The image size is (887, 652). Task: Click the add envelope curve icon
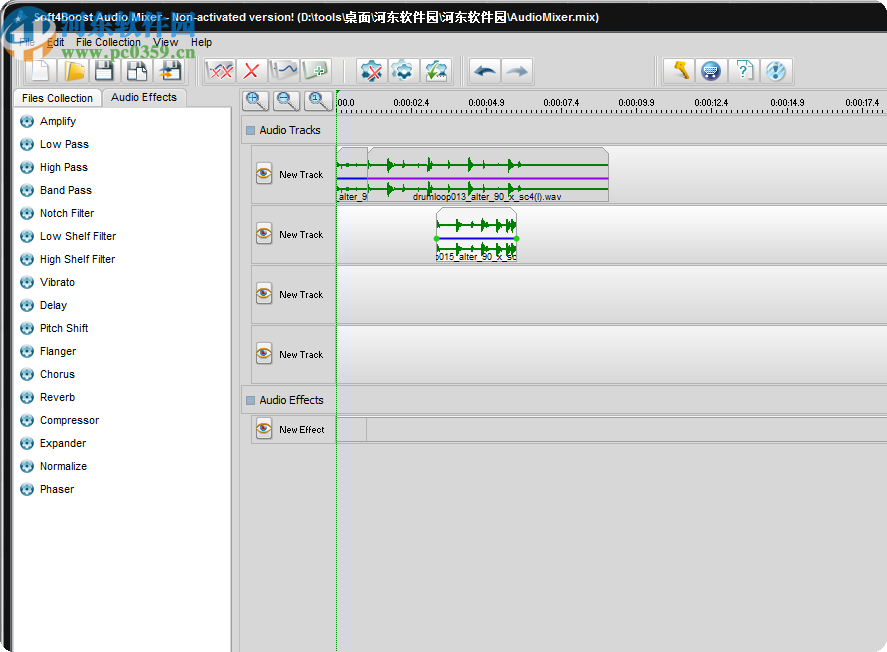tap(284, 71)
